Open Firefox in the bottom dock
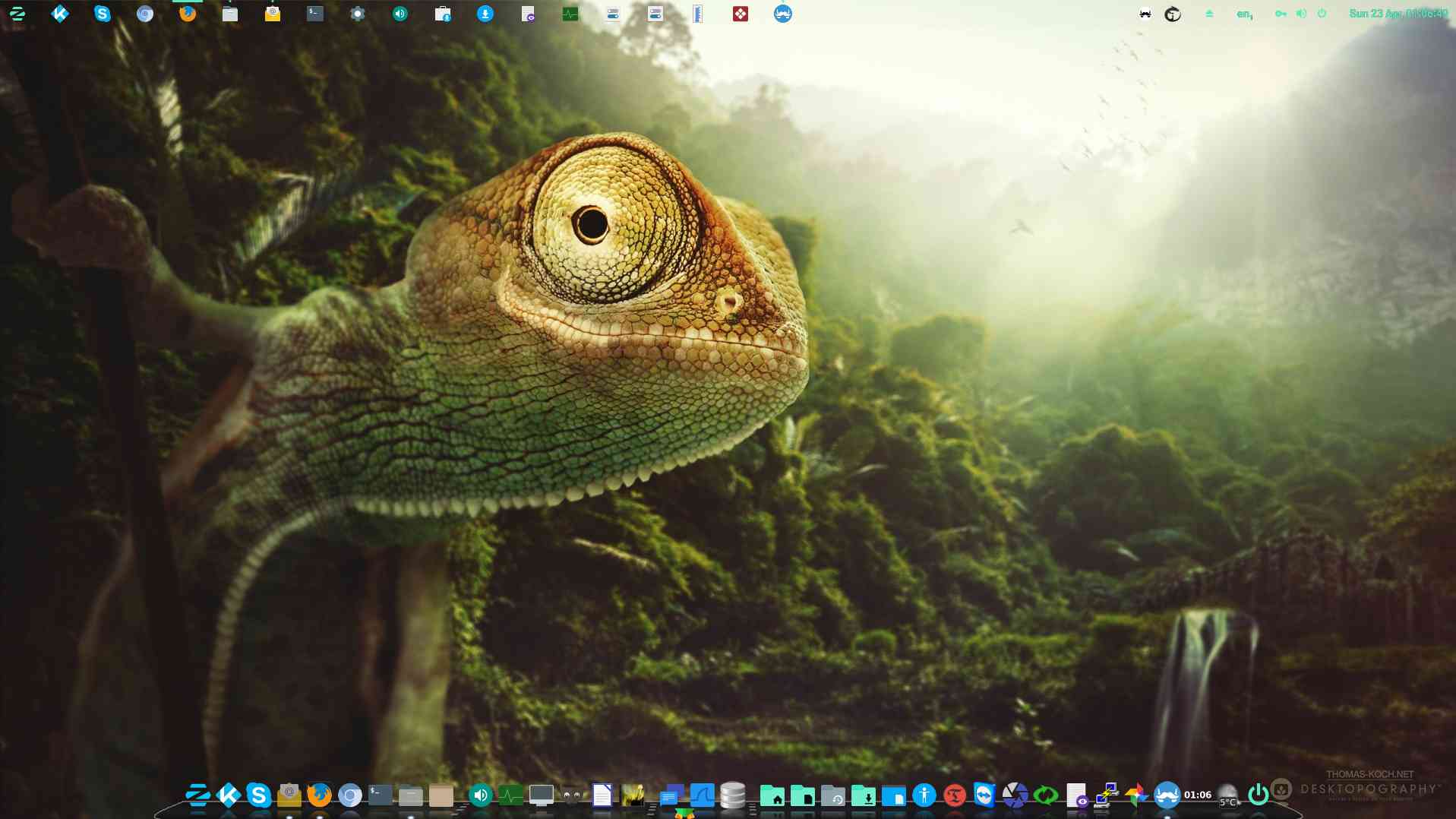1456x819 pixels. point(319,795)
